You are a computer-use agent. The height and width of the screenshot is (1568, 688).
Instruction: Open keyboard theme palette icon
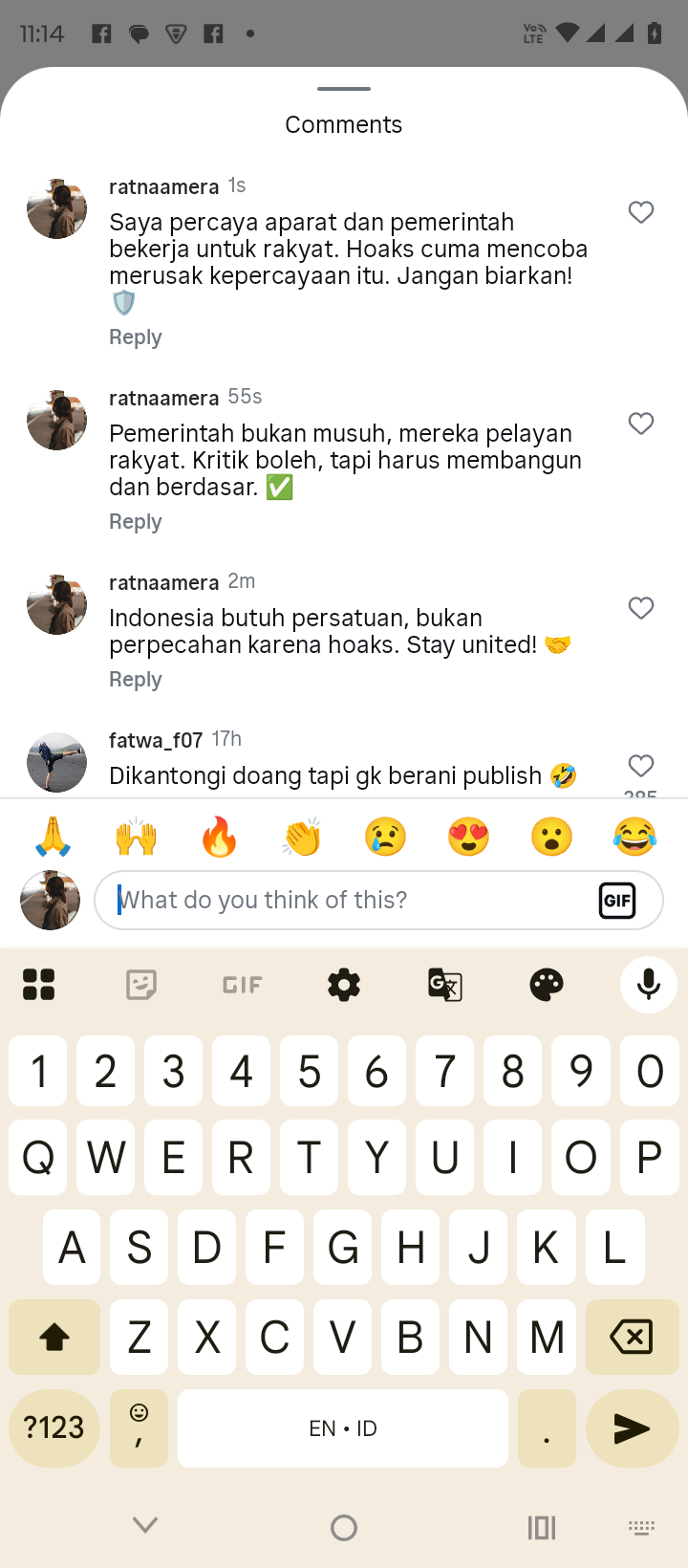tap(547, 985)
